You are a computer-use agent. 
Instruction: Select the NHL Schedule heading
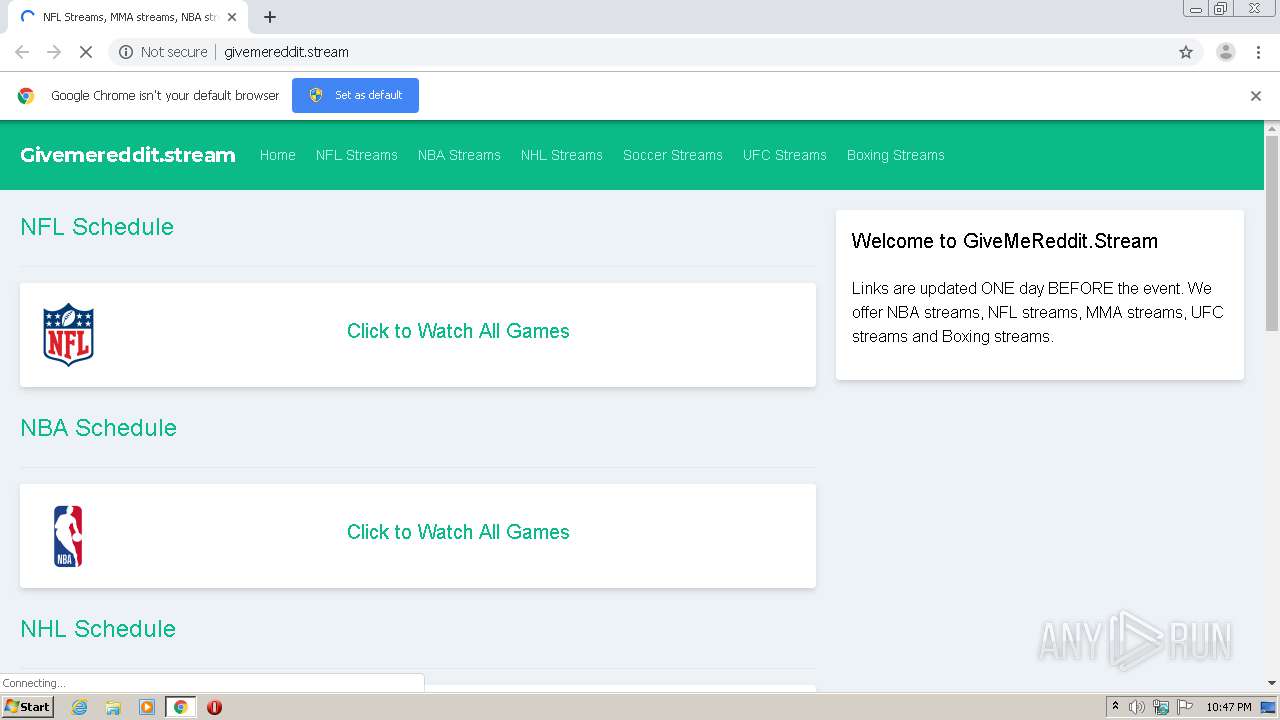(98, 629)
